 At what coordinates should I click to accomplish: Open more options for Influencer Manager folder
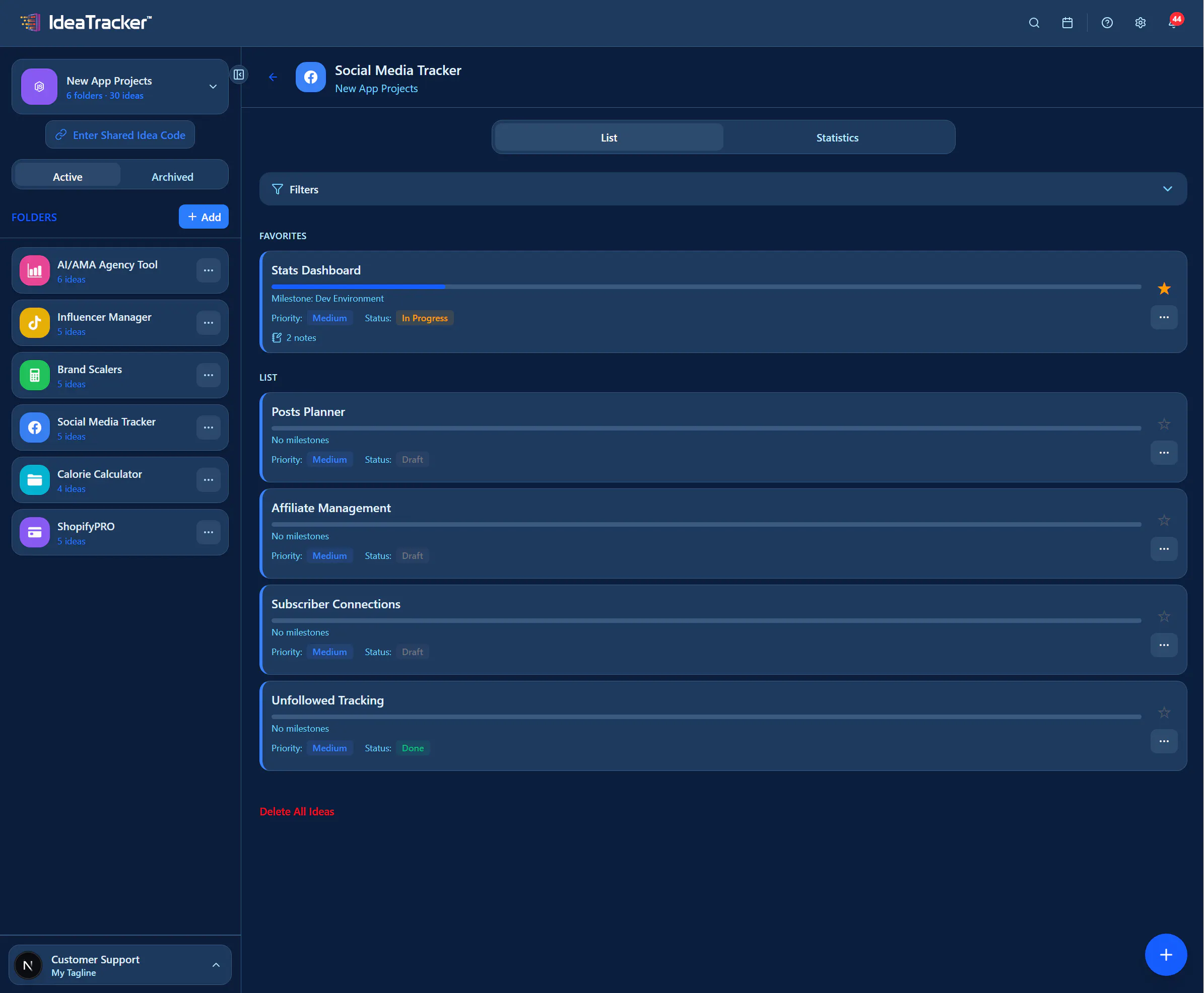pyautogui.click(x=208, y=323)
